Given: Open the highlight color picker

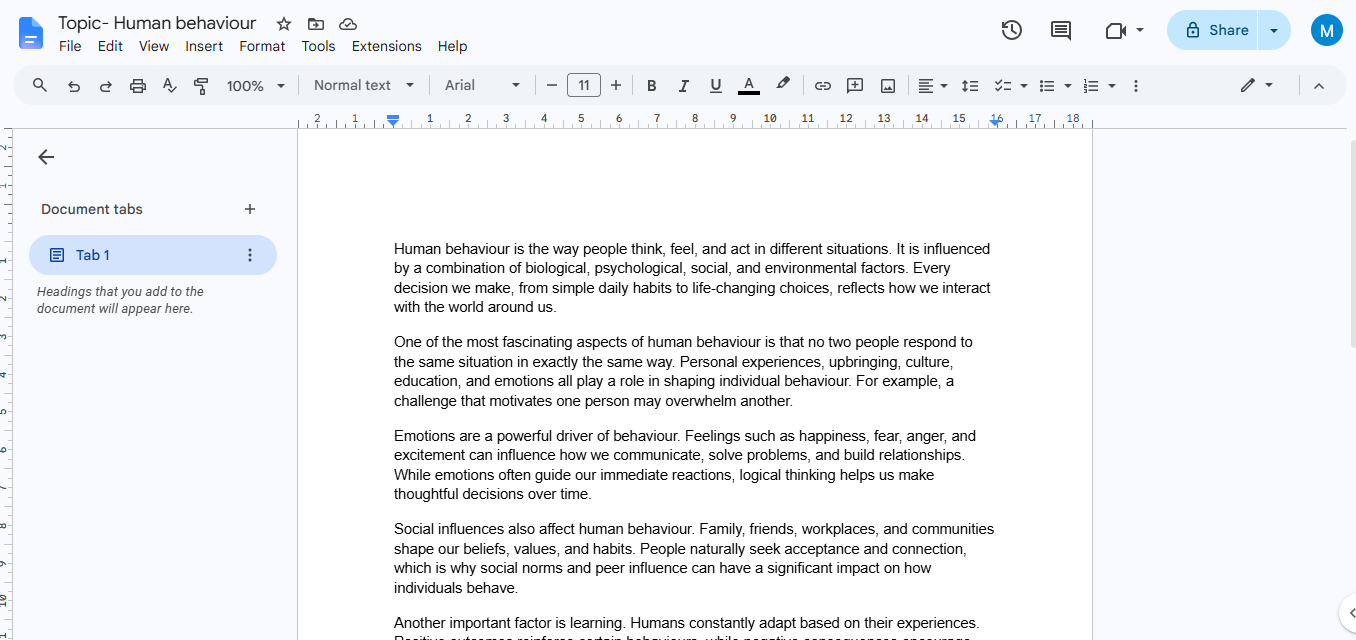Looking at the screenshot, I should pyautogui.click(x=783, y=85).
